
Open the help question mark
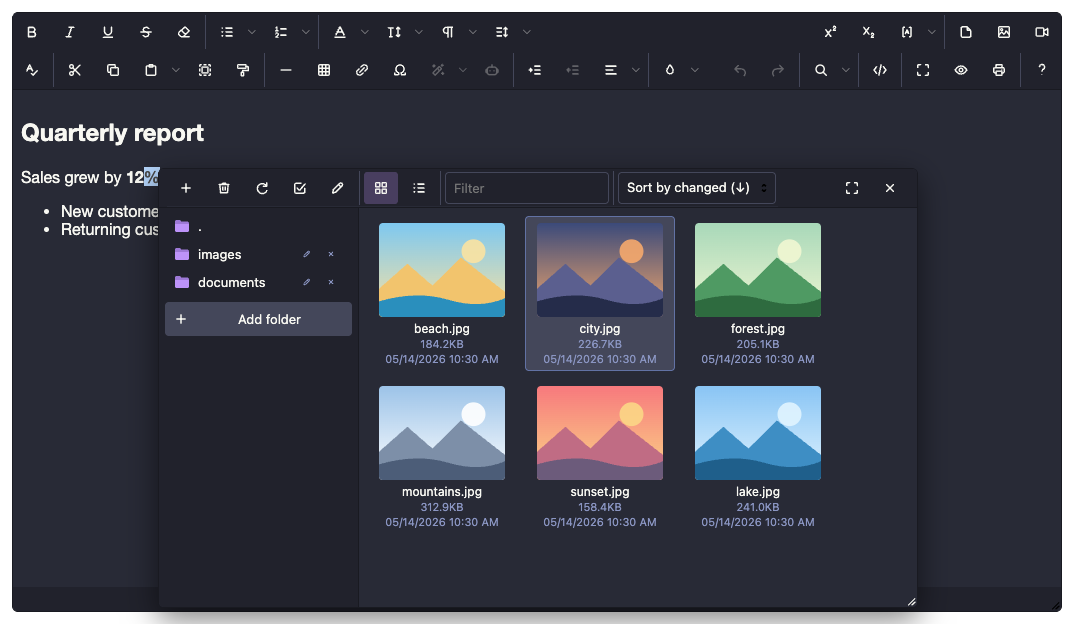tap(1042, 70)
